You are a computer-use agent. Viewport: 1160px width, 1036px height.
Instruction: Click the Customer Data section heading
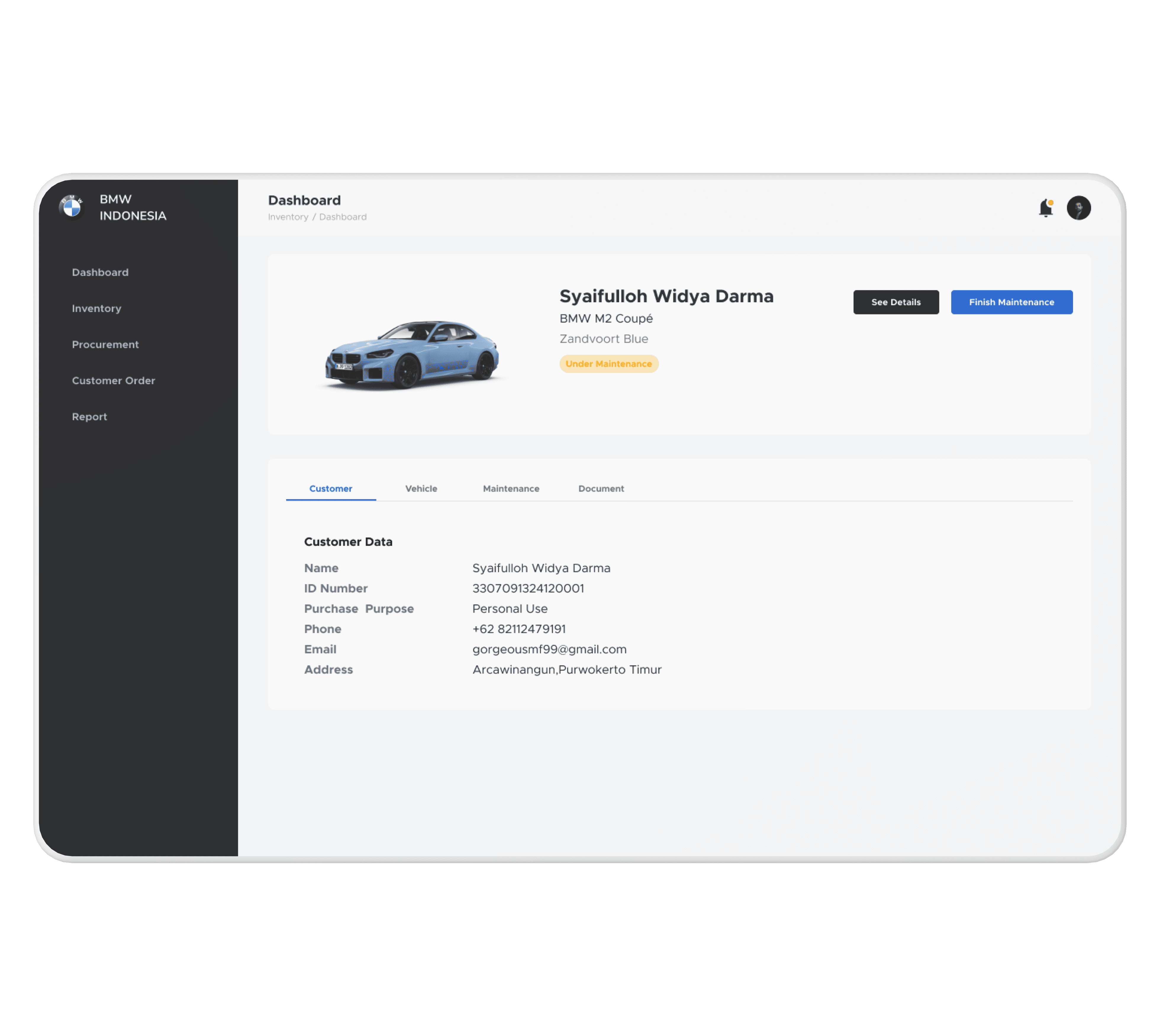[348, 542]
